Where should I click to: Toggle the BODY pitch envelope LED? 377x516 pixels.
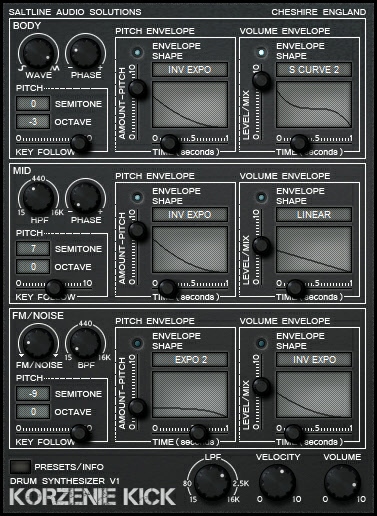(137, 52)
